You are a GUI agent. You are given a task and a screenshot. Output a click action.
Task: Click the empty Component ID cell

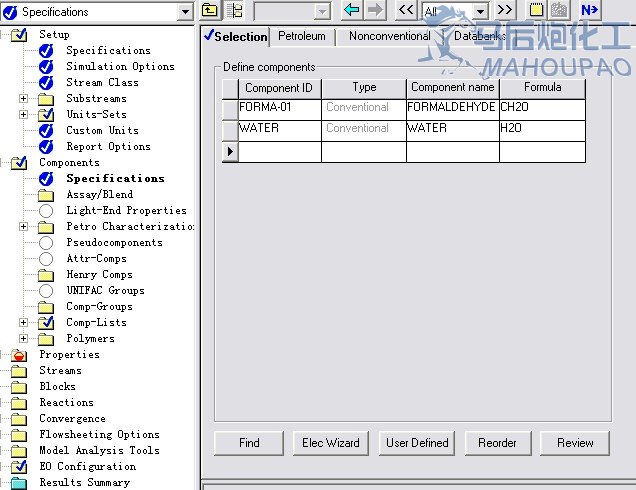279,152
